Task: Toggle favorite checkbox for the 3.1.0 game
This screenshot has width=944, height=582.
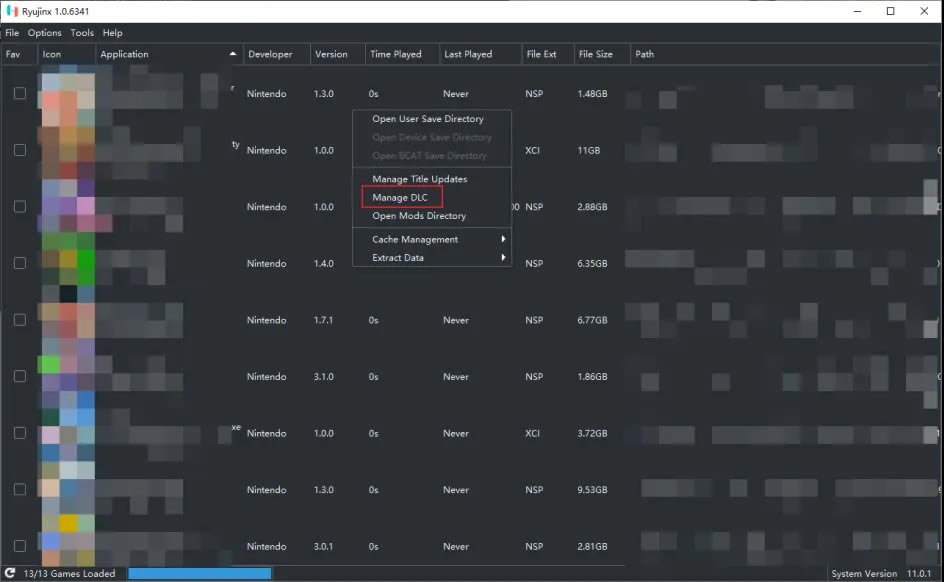Action: (x=19, y=376)
